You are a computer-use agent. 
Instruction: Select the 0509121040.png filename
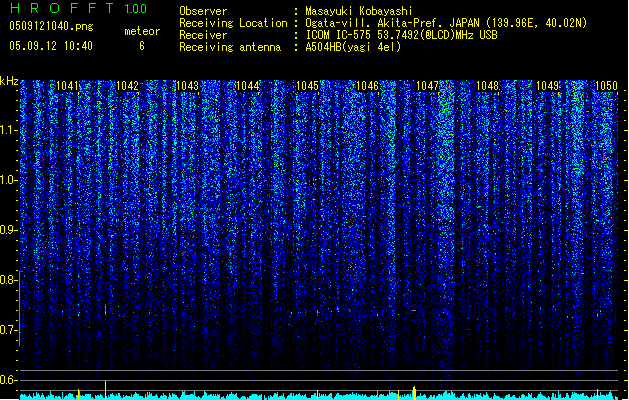(x=51, y=26)
